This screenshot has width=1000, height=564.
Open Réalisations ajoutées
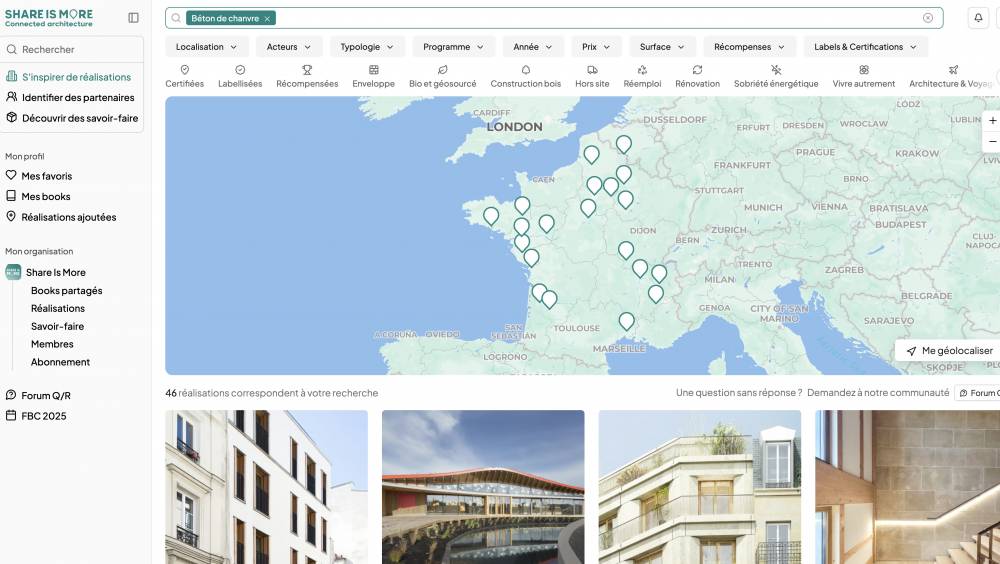click(x=61, y=217)
